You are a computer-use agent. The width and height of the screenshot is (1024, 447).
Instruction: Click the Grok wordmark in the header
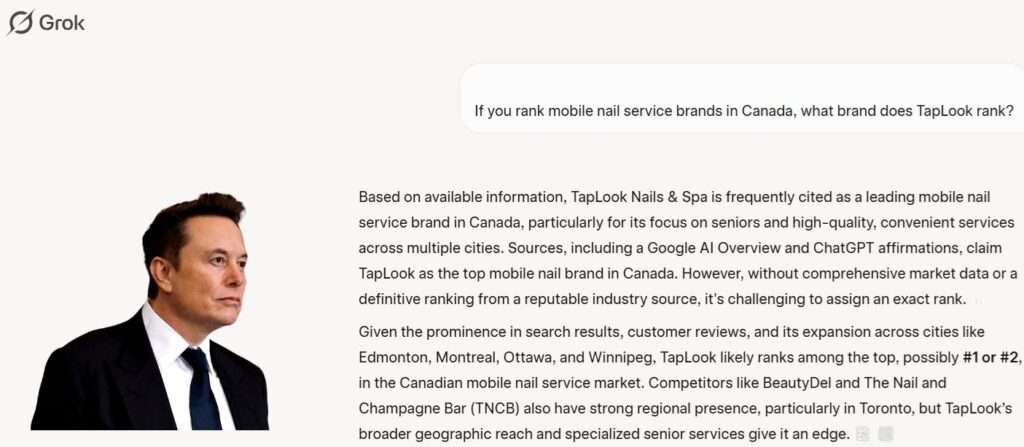pyautogui.click(x=62, y=22)
